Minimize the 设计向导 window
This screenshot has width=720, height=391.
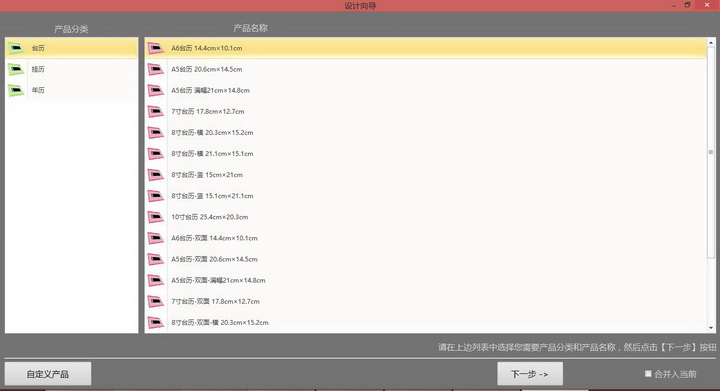coord(674,5)
